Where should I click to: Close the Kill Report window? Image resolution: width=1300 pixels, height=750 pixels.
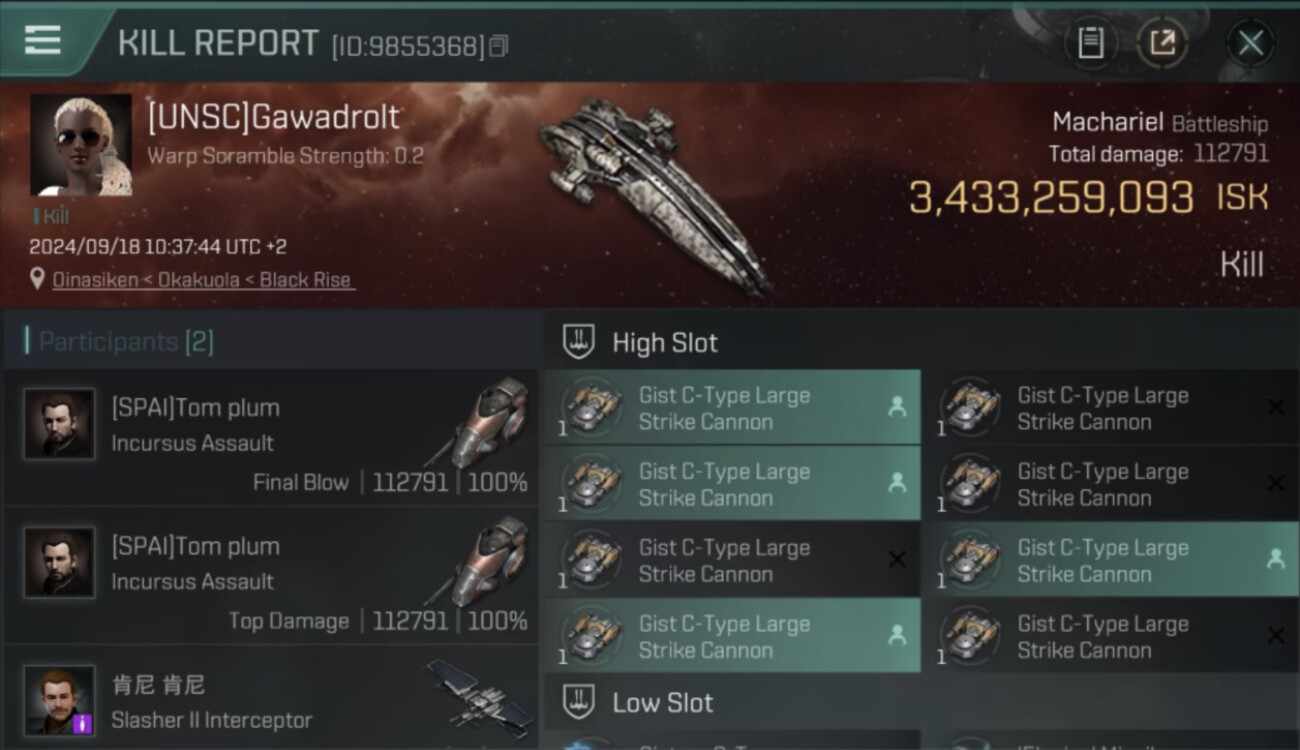1251,43
